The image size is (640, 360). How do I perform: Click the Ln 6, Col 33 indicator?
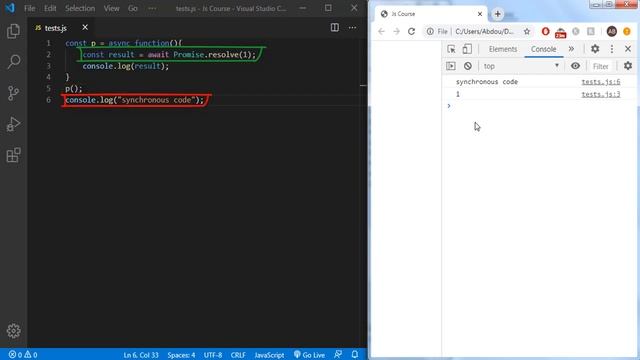(x=141, y=355)
